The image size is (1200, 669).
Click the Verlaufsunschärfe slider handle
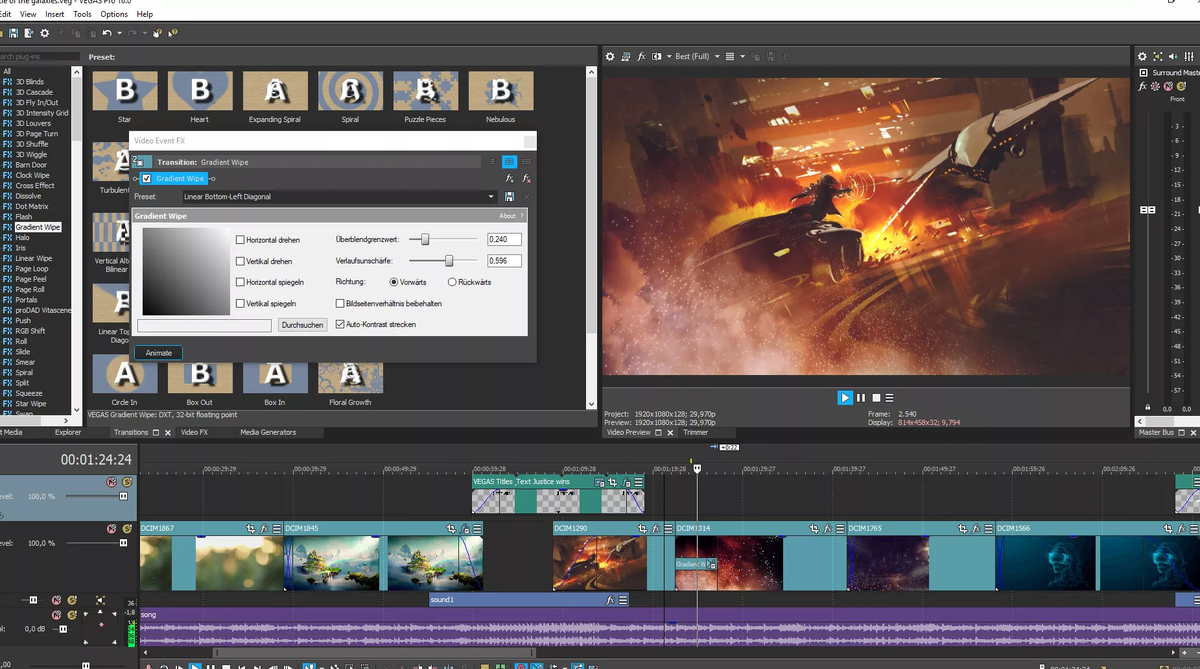point(449,260)
